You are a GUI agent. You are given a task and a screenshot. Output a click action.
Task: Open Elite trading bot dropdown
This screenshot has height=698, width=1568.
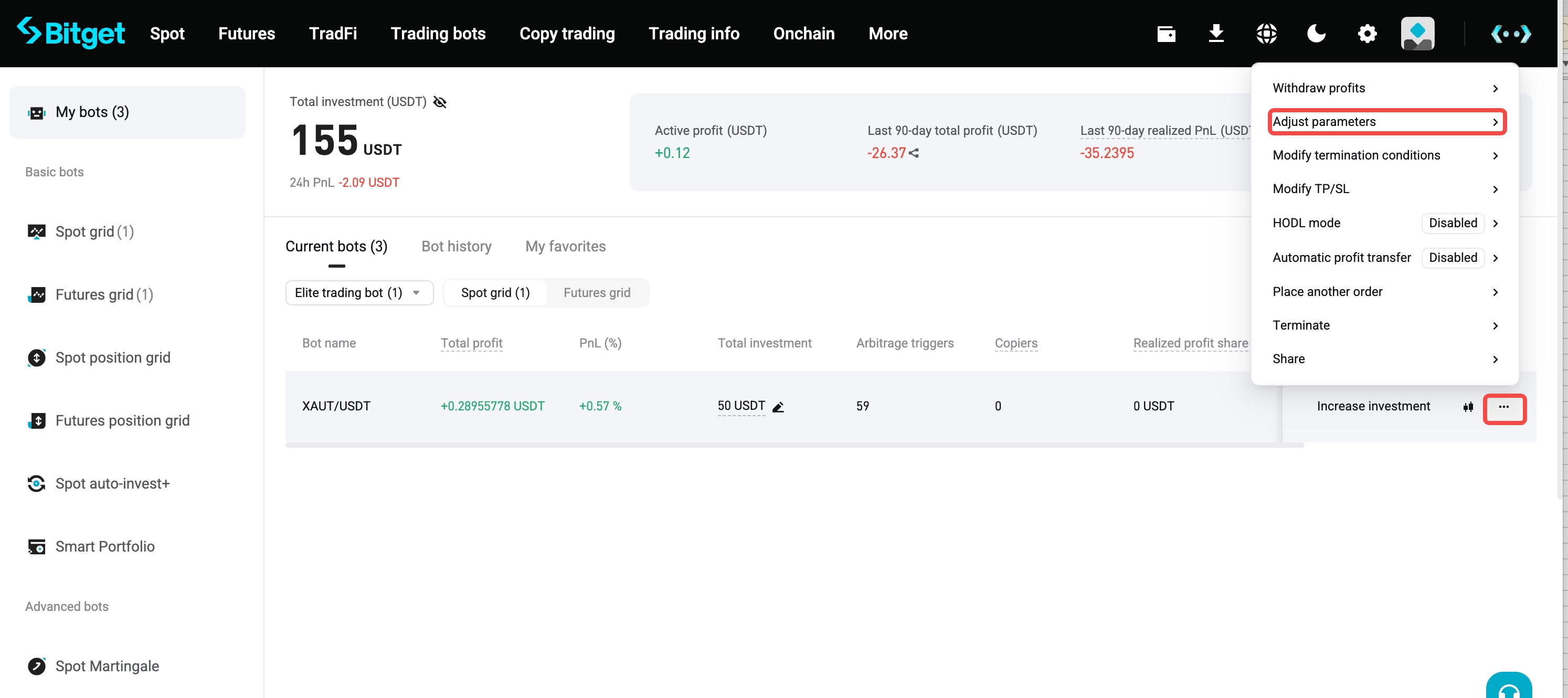(x=358, y=293)
